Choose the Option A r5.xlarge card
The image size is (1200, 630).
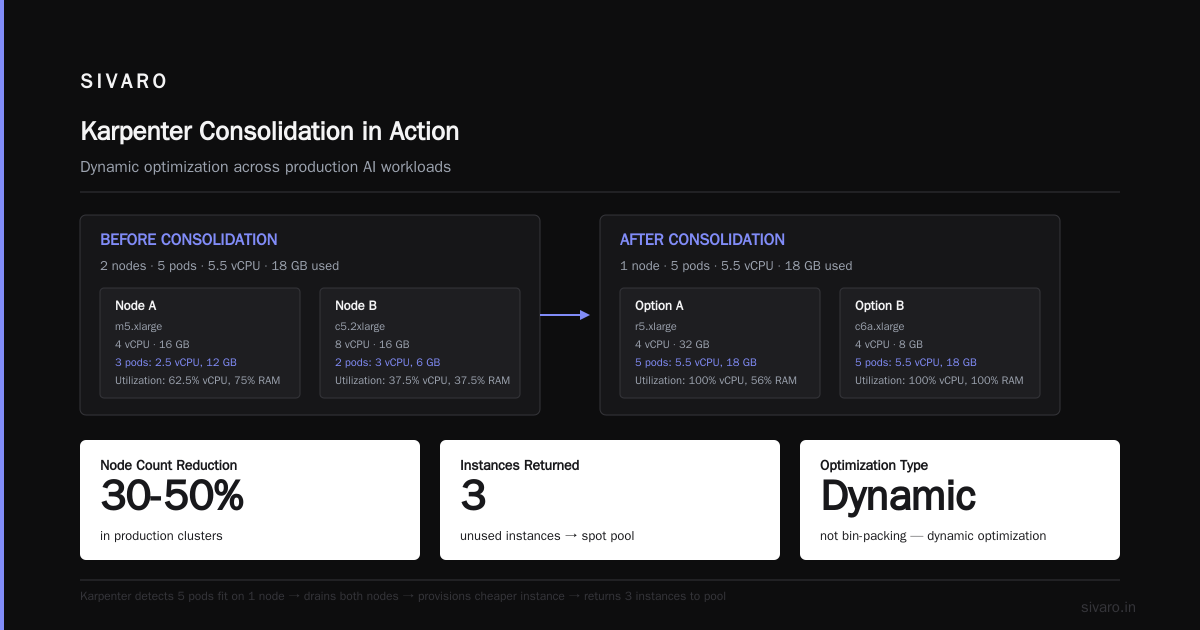720,343
